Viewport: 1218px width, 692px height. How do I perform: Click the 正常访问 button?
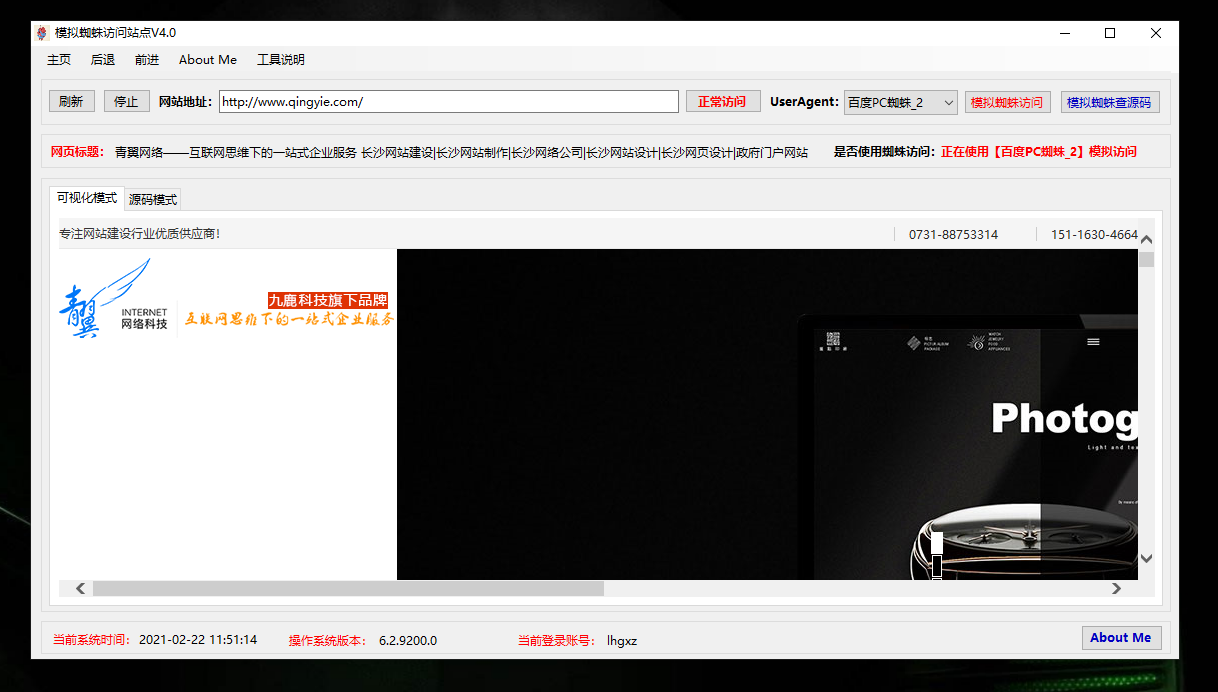click(722, 102)
